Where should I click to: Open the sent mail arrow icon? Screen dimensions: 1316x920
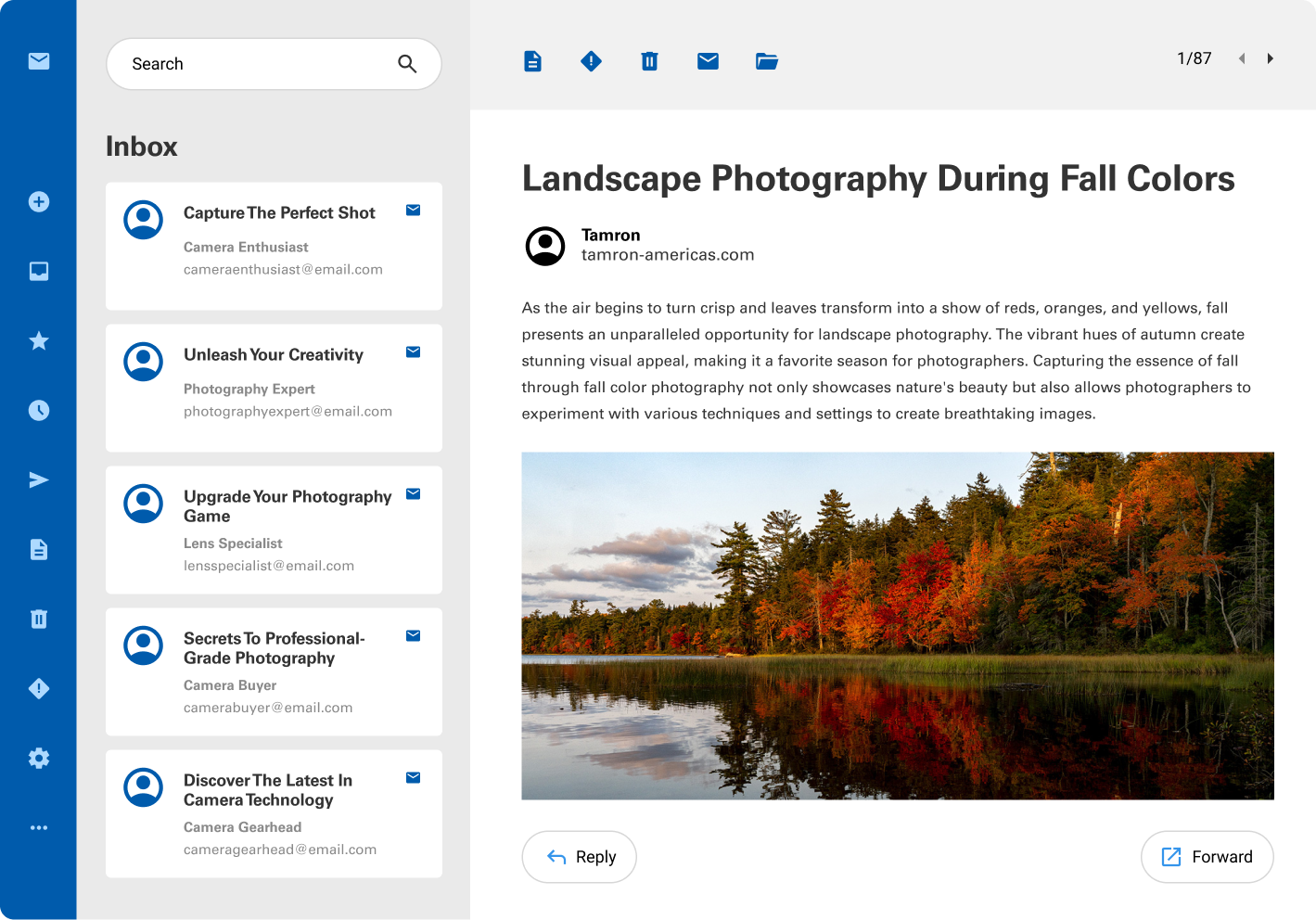(x=39, y=480)
